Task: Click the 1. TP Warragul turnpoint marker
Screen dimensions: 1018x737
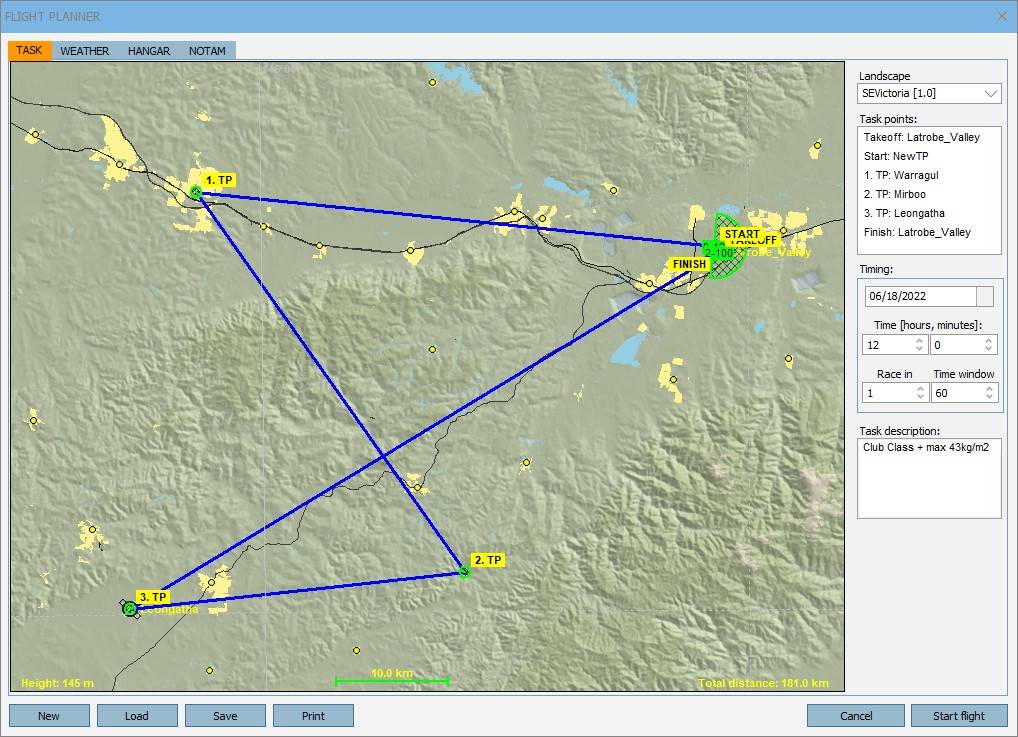Action: [x=196, y=192]
